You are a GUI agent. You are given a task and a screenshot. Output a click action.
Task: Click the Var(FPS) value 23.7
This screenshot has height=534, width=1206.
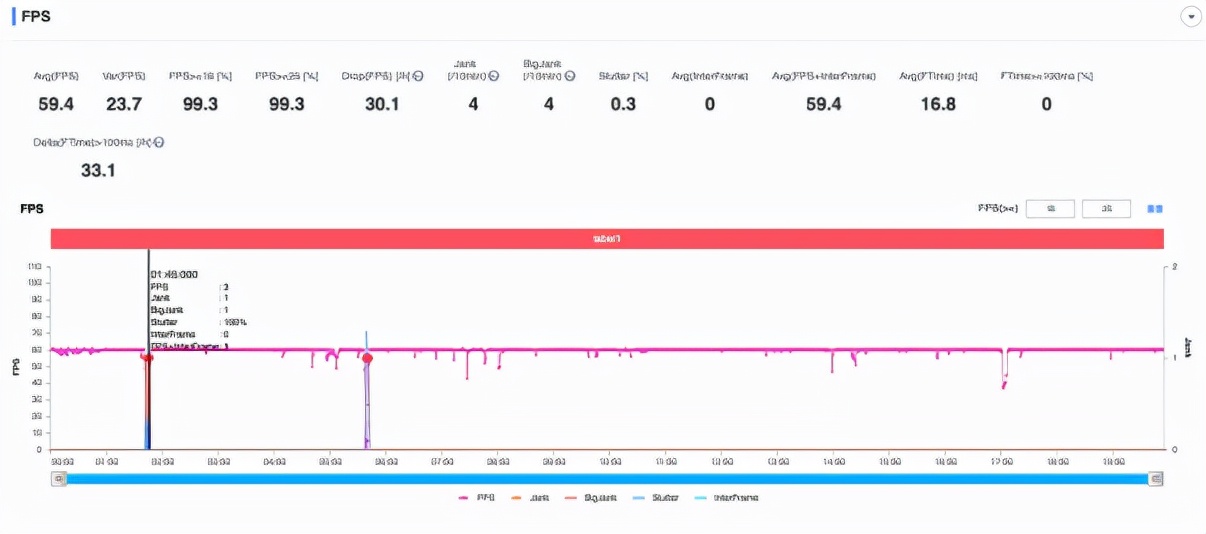click(x=123, y=104)
